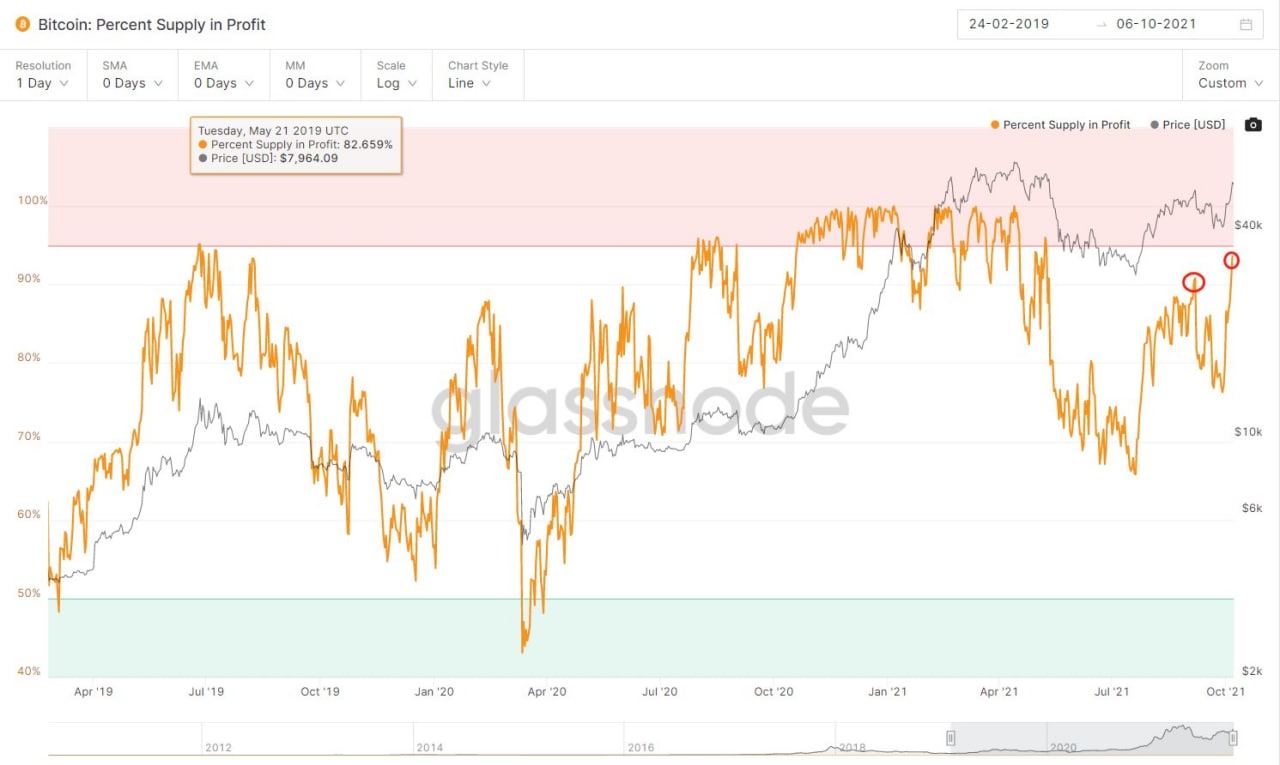The image size is (1280, 765).
Task: Toggle Percent Supply in Profit legend series
Action: (1060, 125)
